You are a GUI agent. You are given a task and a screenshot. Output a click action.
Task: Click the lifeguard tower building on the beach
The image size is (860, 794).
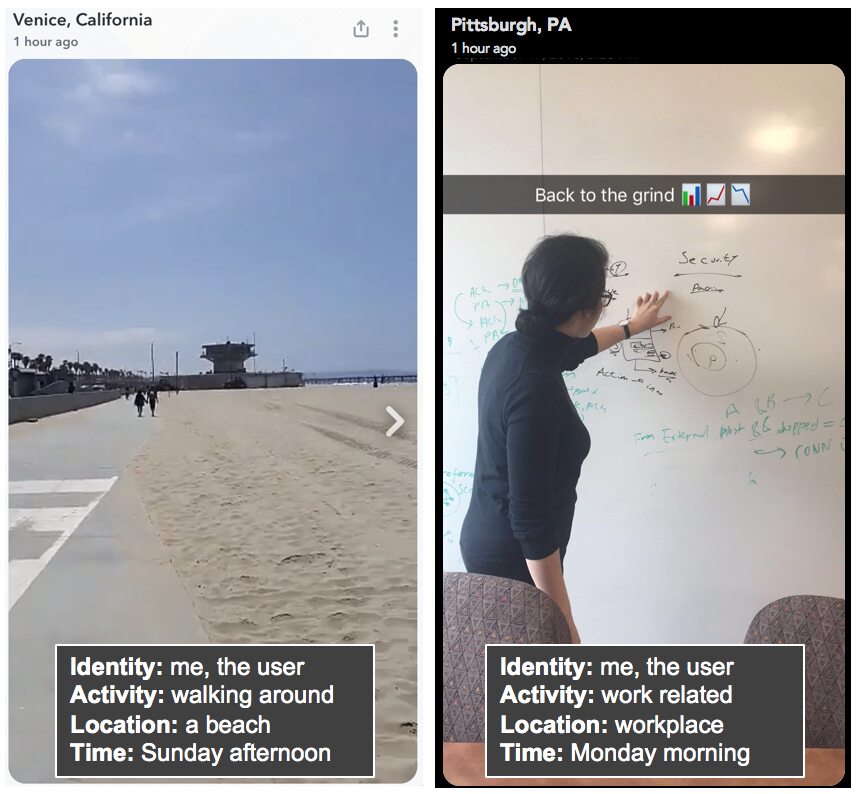point(229,357)
